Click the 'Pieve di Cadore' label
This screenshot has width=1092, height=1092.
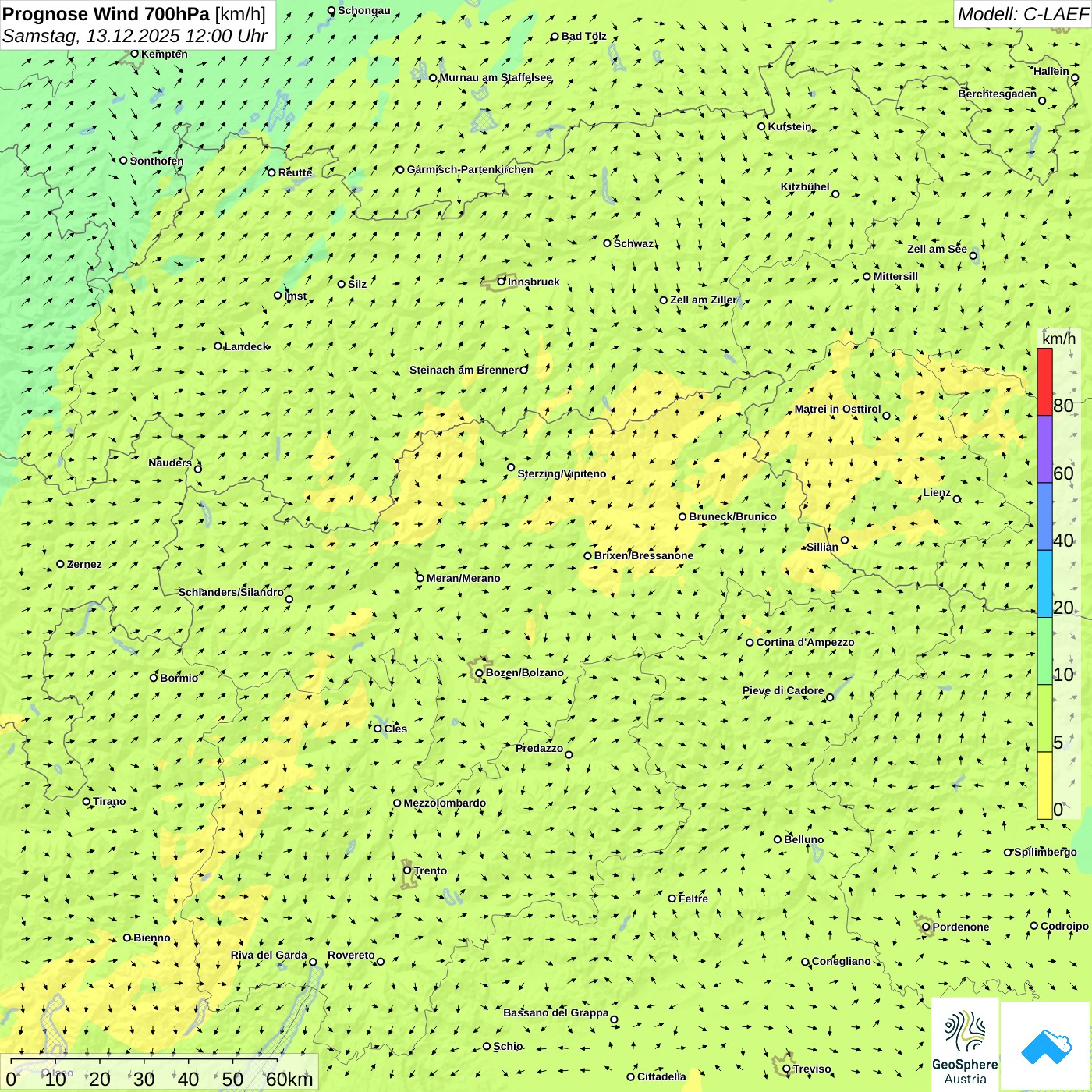[x=783, y=690]
